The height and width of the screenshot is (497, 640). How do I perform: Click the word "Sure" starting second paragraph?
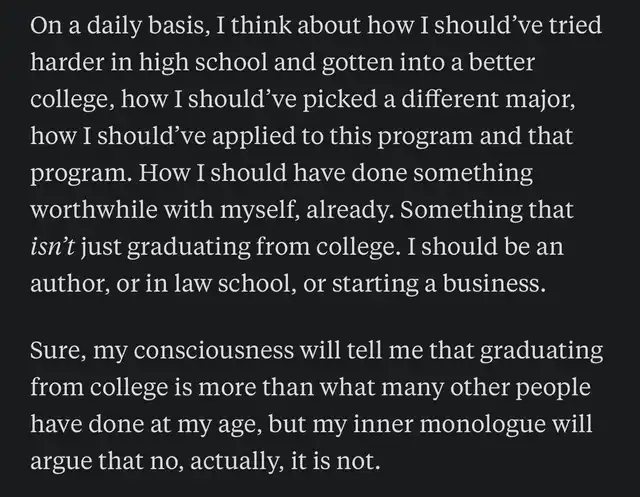pos(55,352)
